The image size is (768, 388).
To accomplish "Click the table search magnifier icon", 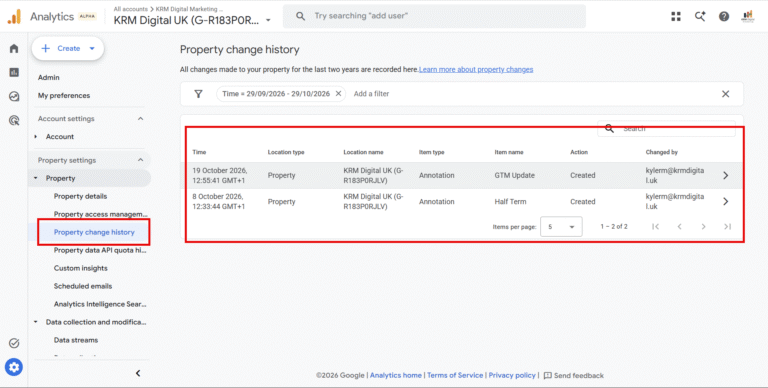I will 609,128.
